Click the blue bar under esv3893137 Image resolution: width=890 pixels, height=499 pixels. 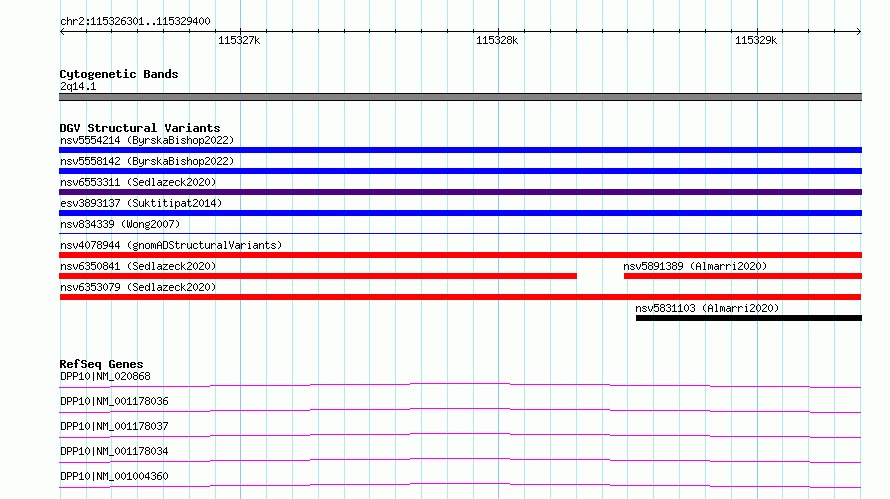coord(460,213)
